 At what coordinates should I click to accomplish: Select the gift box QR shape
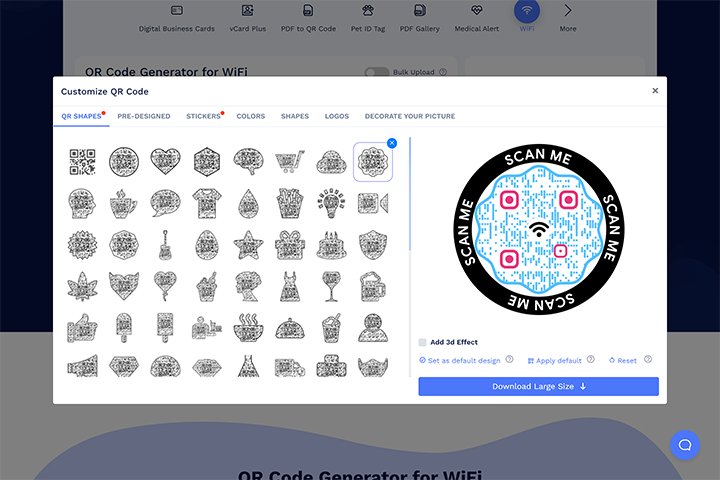290,245
